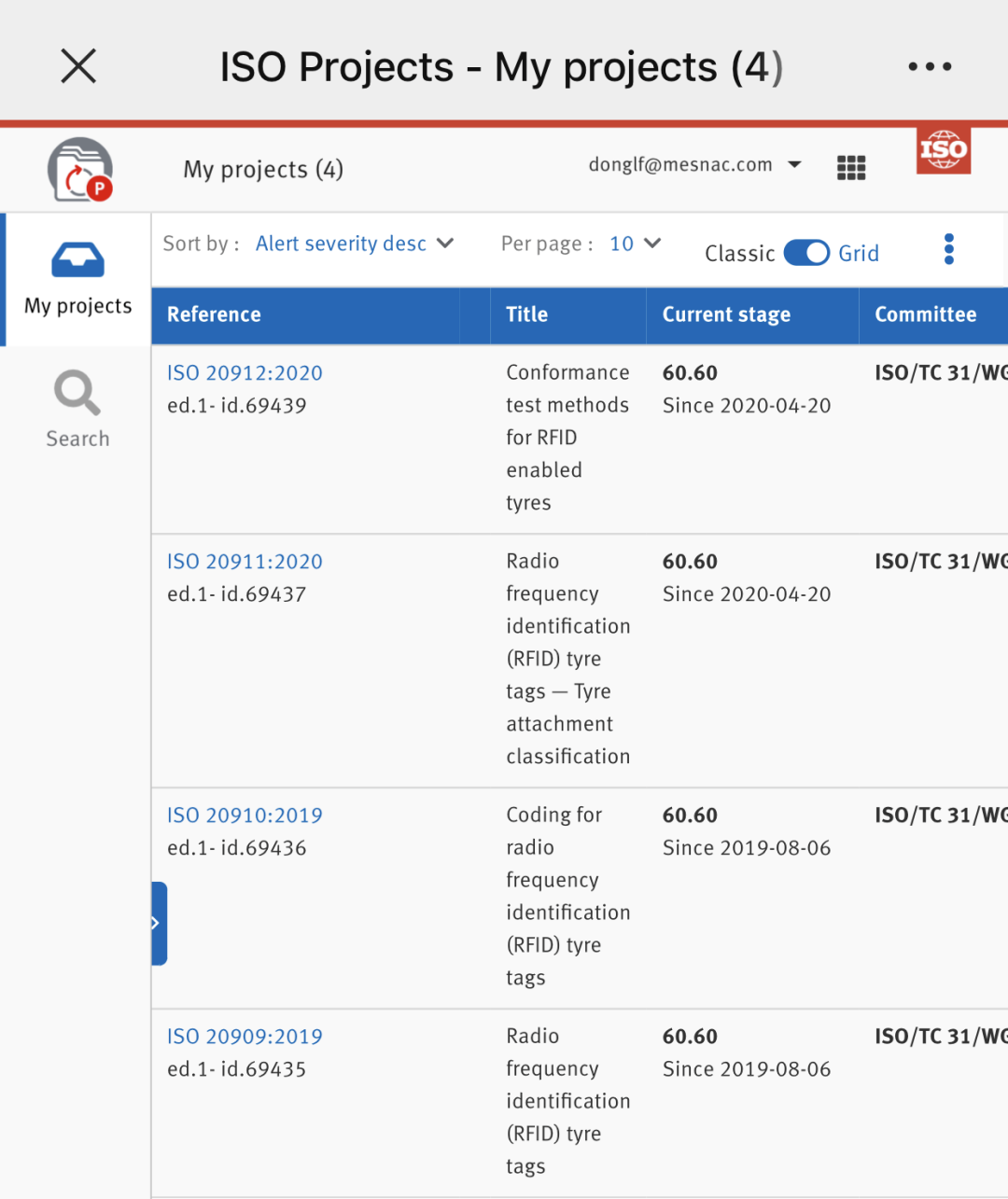Tap the three-dot more menu in header
The width and height of the screenshot is (1008, 1199).
(x=930, y=66)
